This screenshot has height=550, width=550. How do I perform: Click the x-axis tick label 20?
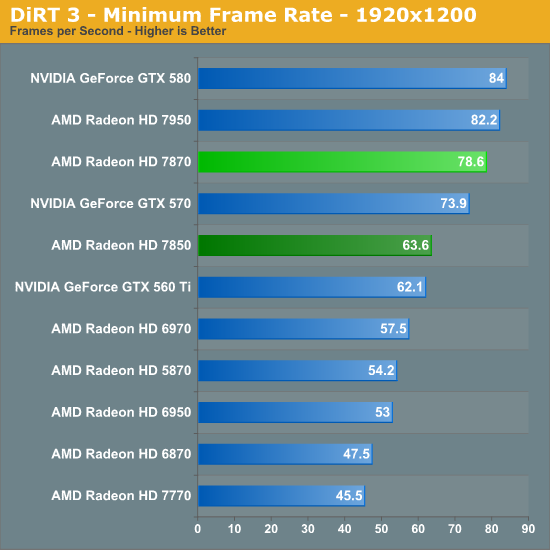pos(271,529)
